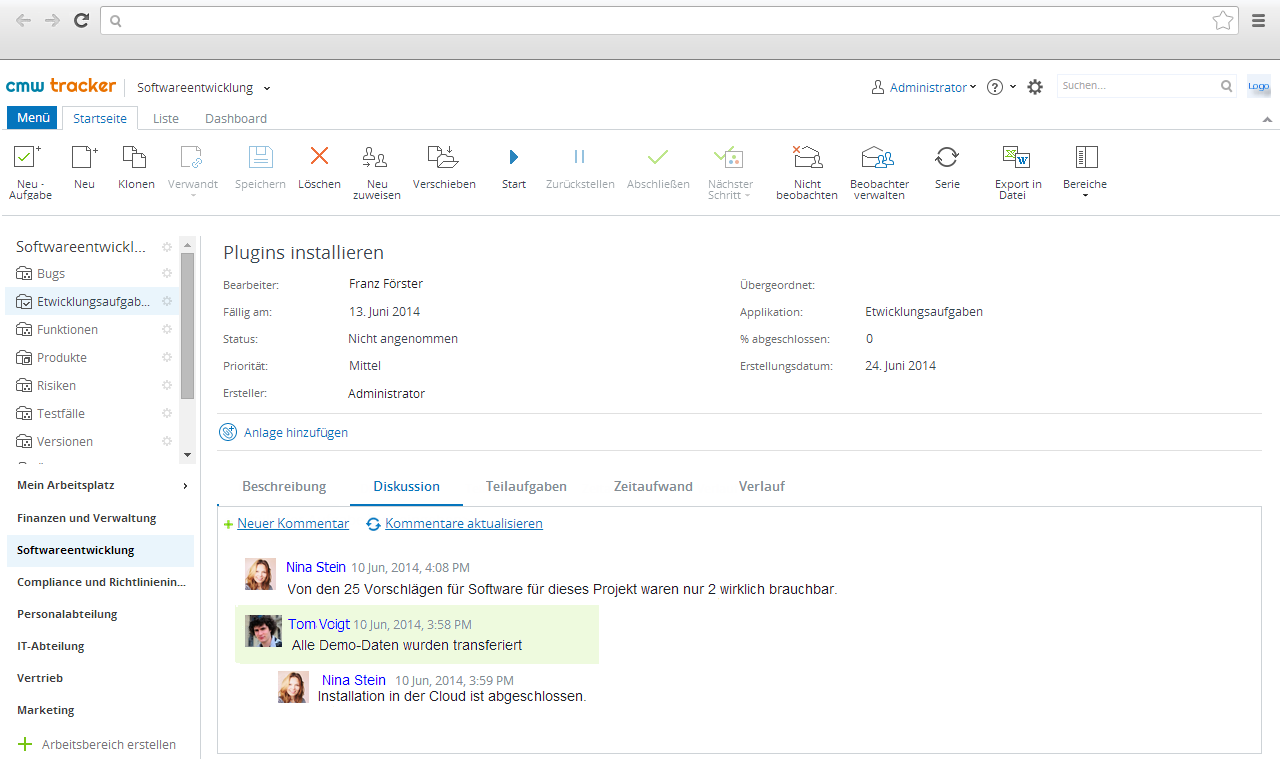
Task: Open the browser hamburger menu
Action: tap(1258, 20)
